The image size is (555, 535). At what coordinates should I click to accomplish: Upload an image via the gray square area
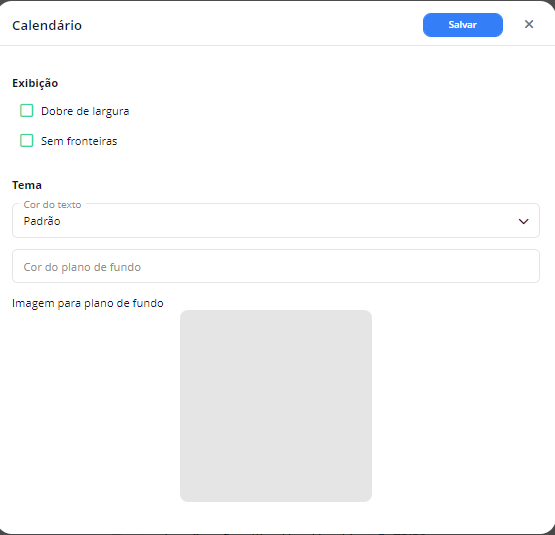[x=276, y=406]
